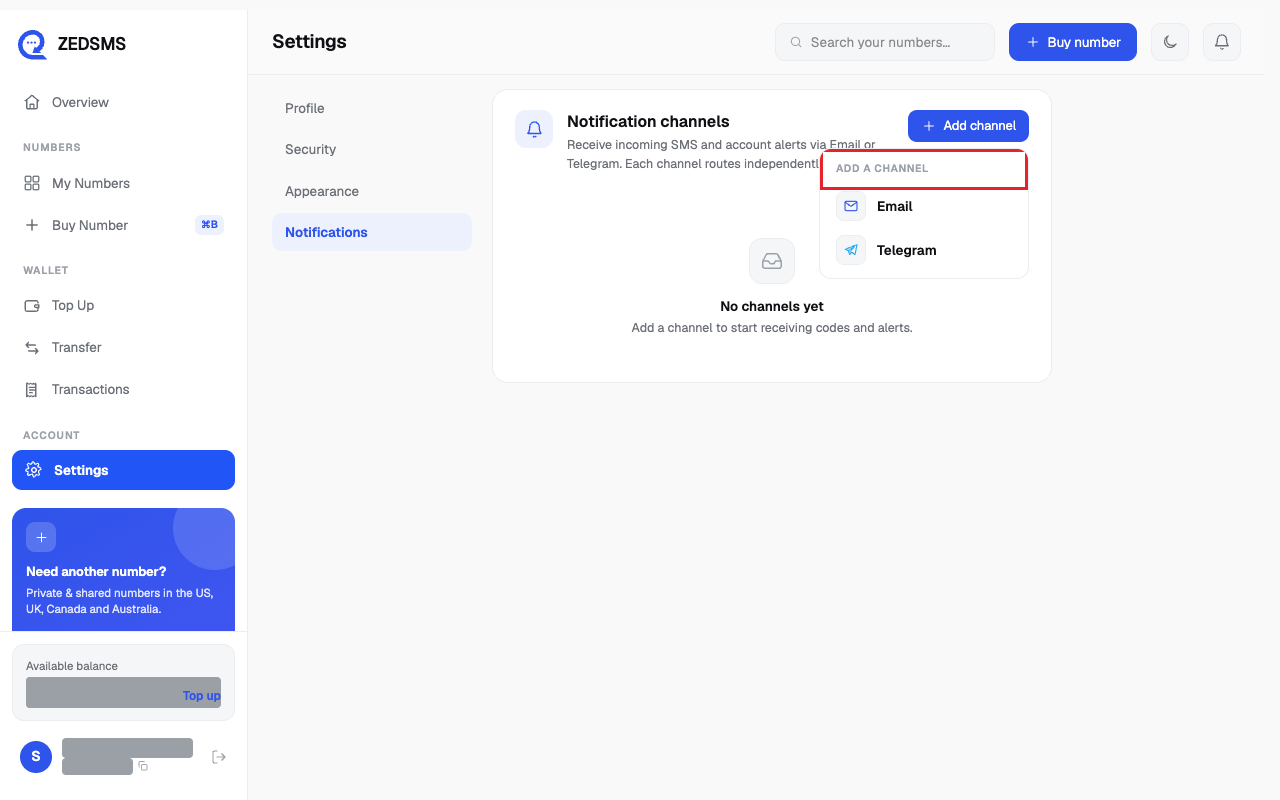The image size is (1280, 800).
Task: Click the Search your numbers field
Action: click(885, 42)
